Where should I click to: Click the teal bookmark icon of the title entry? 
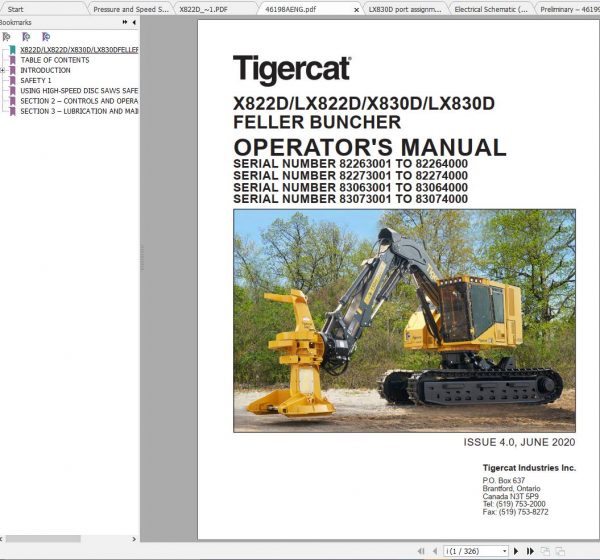click(13, 50)
